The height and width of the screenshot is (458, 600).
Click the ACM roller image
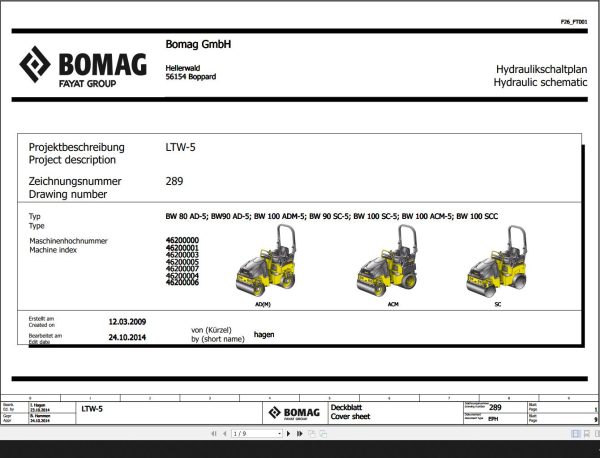tap(387, 261)
